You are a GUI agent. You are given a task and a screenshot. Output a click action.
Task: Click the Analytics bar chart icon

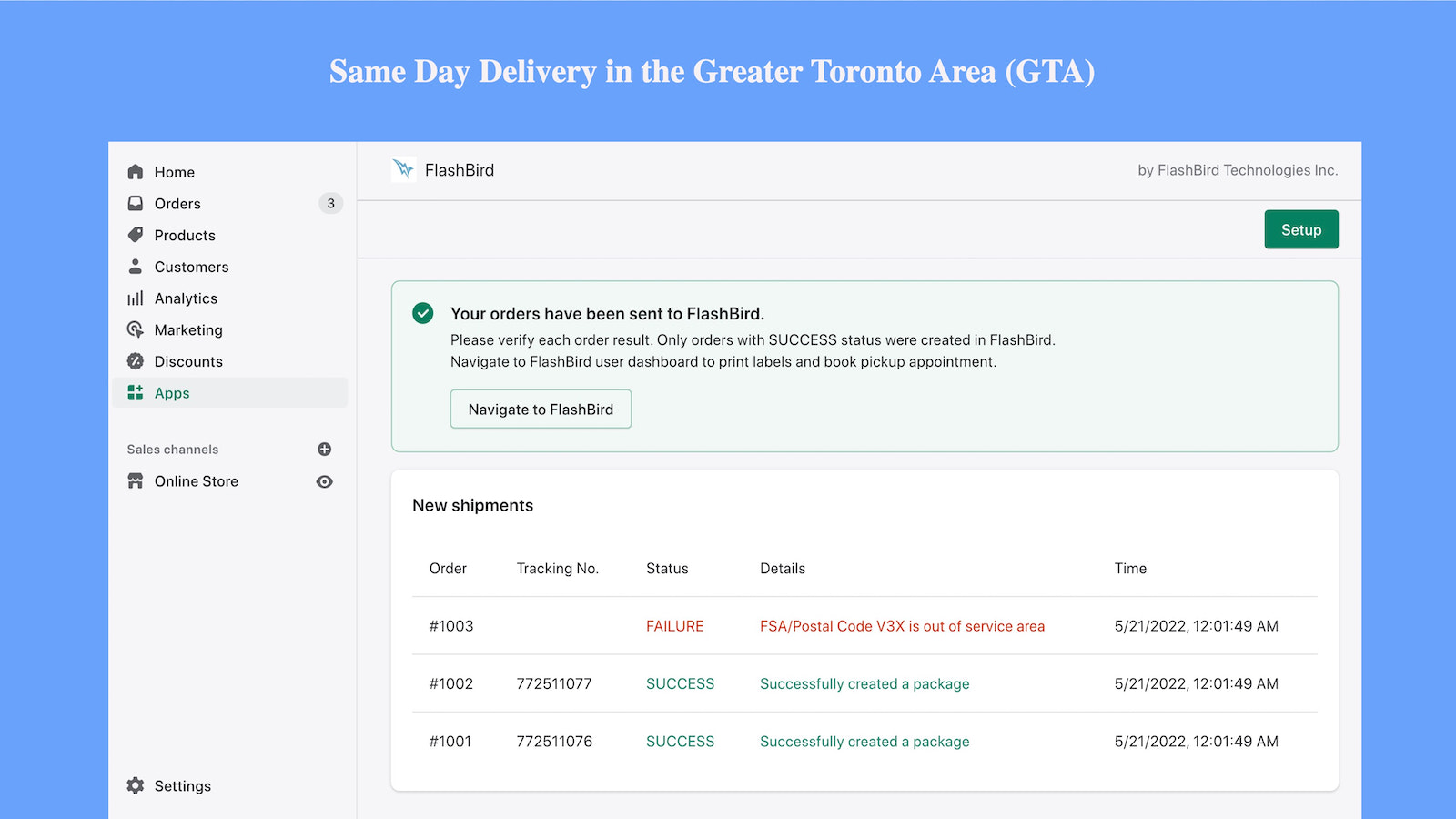tap(136, 298)
